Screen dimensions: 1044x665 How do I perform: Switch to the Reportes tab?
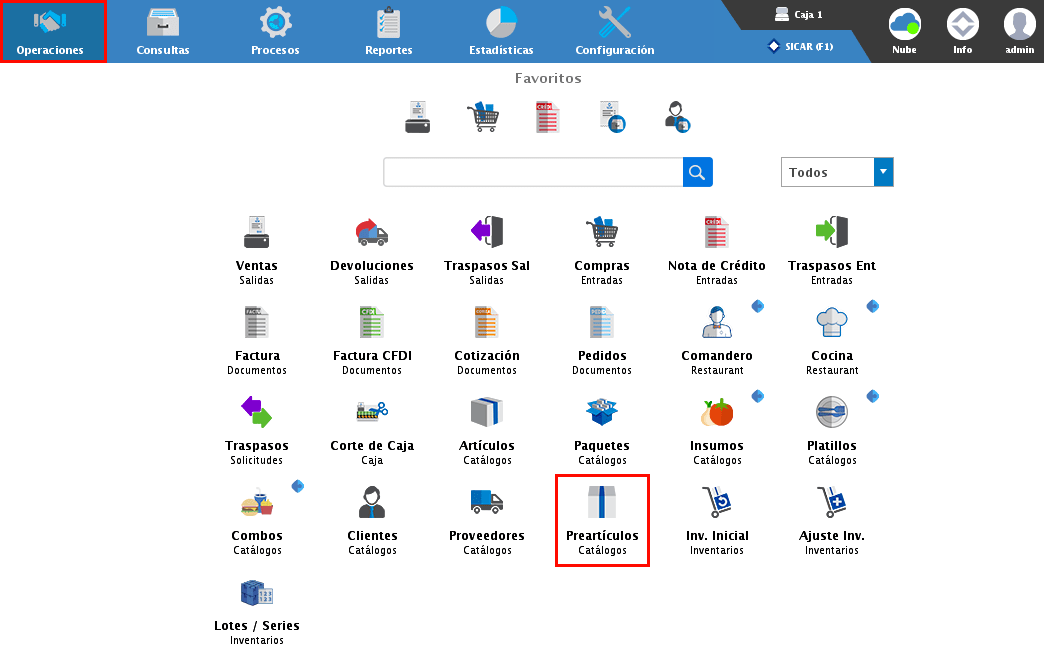(x=388, y=31)
